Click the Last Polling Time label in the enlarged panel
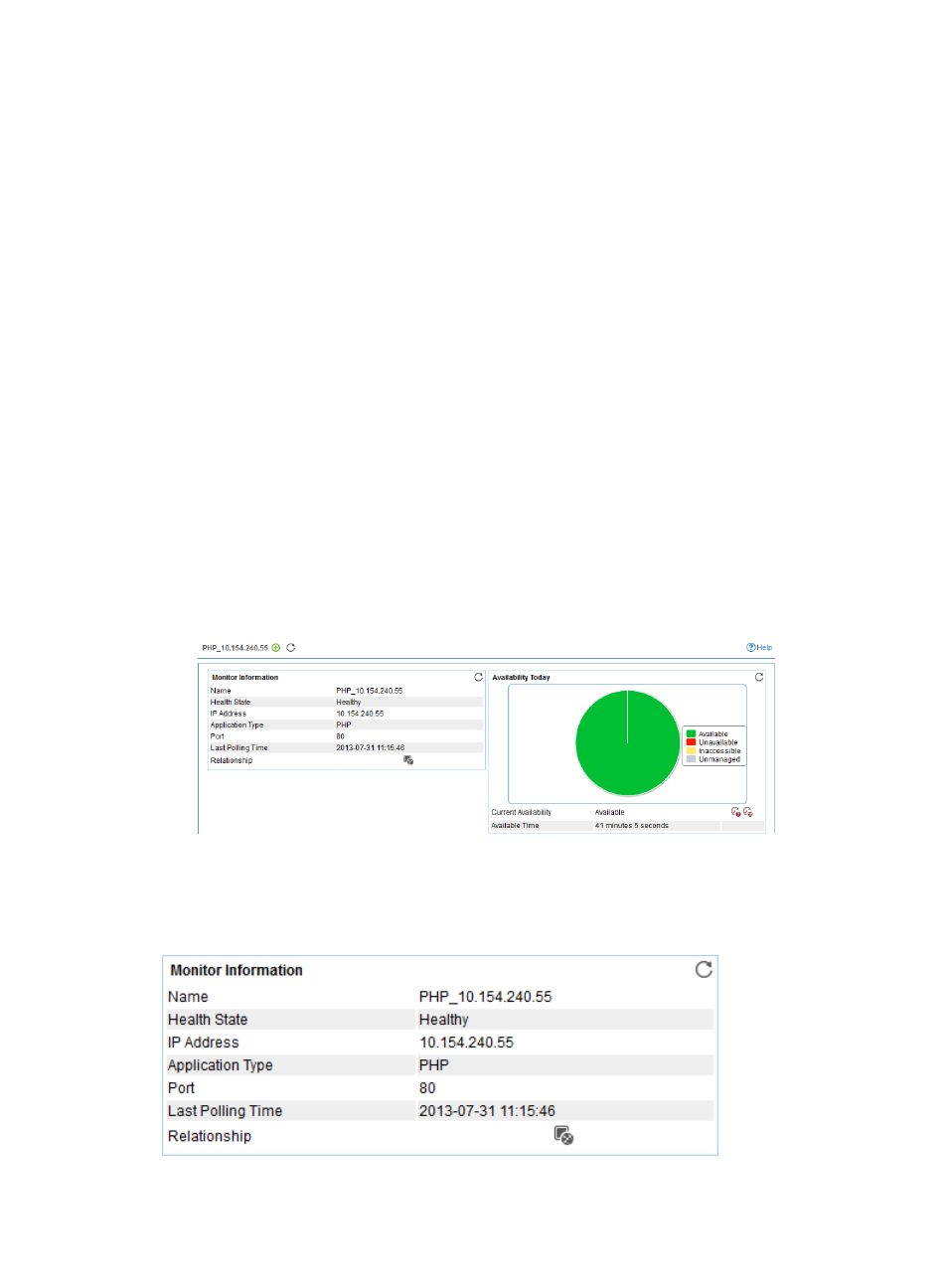The height and width of the screenshot is (1288, 948). point(225,1111)
